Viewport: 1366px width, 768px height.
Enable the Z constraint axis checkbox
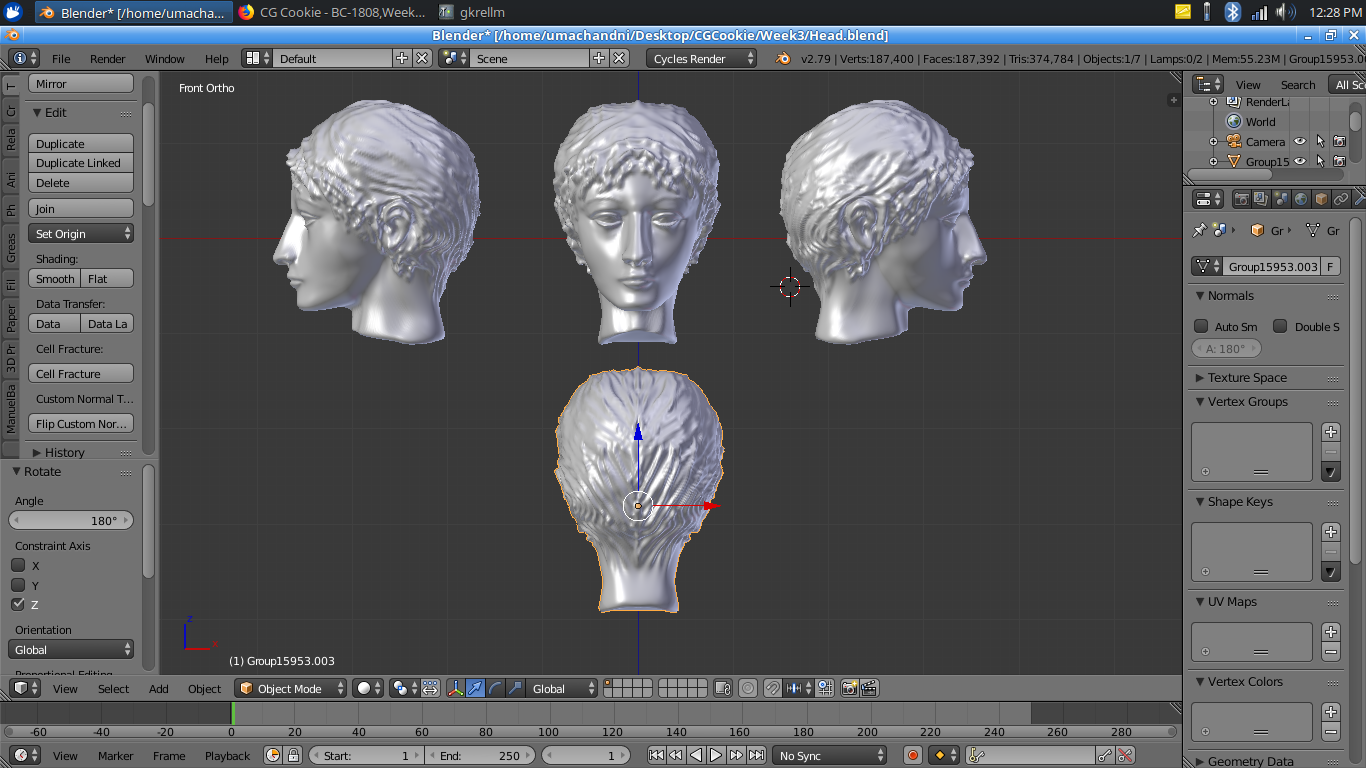point(18,604)
